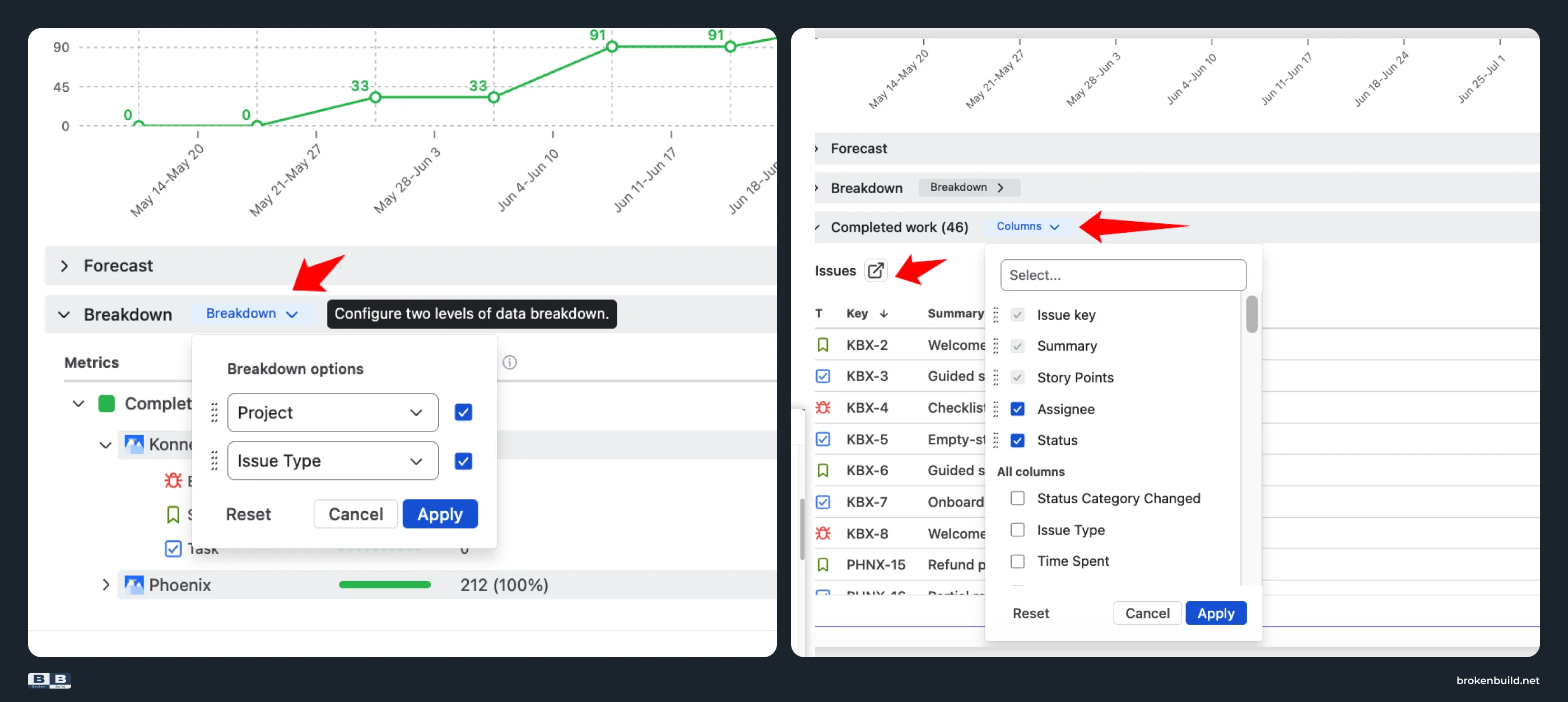Viewport: 1568px width, 702px height.
Task: Click the task icon beside KBX-3
Action: 822,376
